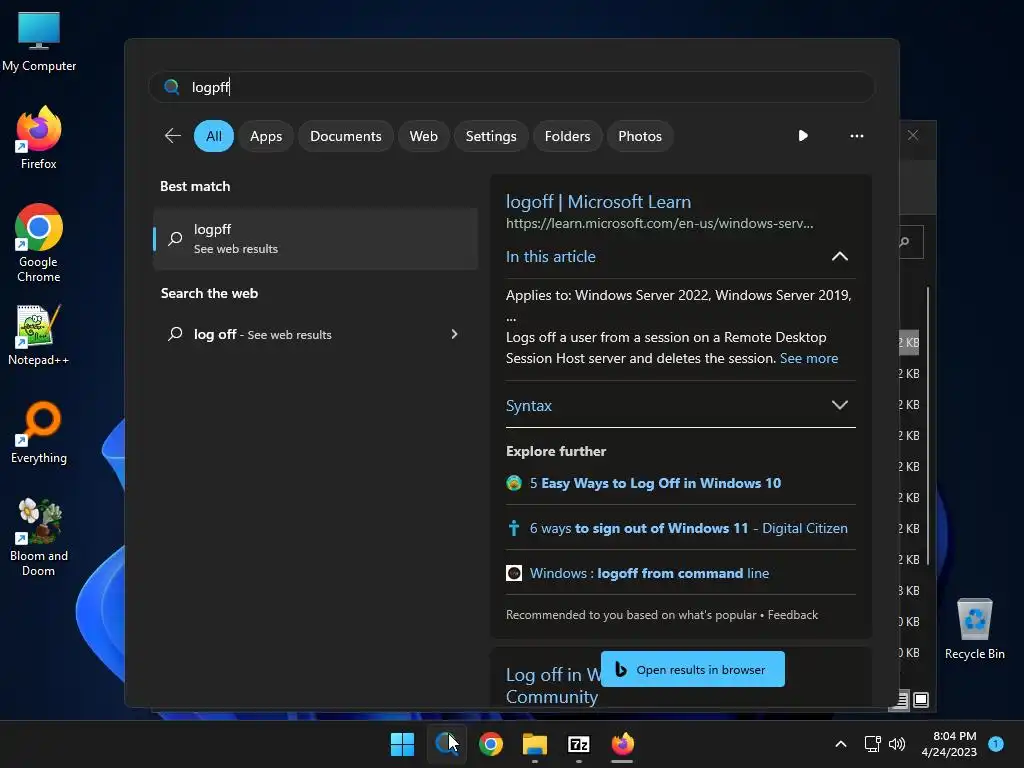1024x768 pixels.
Task: Open the notification badge icon
Action: tap(996, 744)
